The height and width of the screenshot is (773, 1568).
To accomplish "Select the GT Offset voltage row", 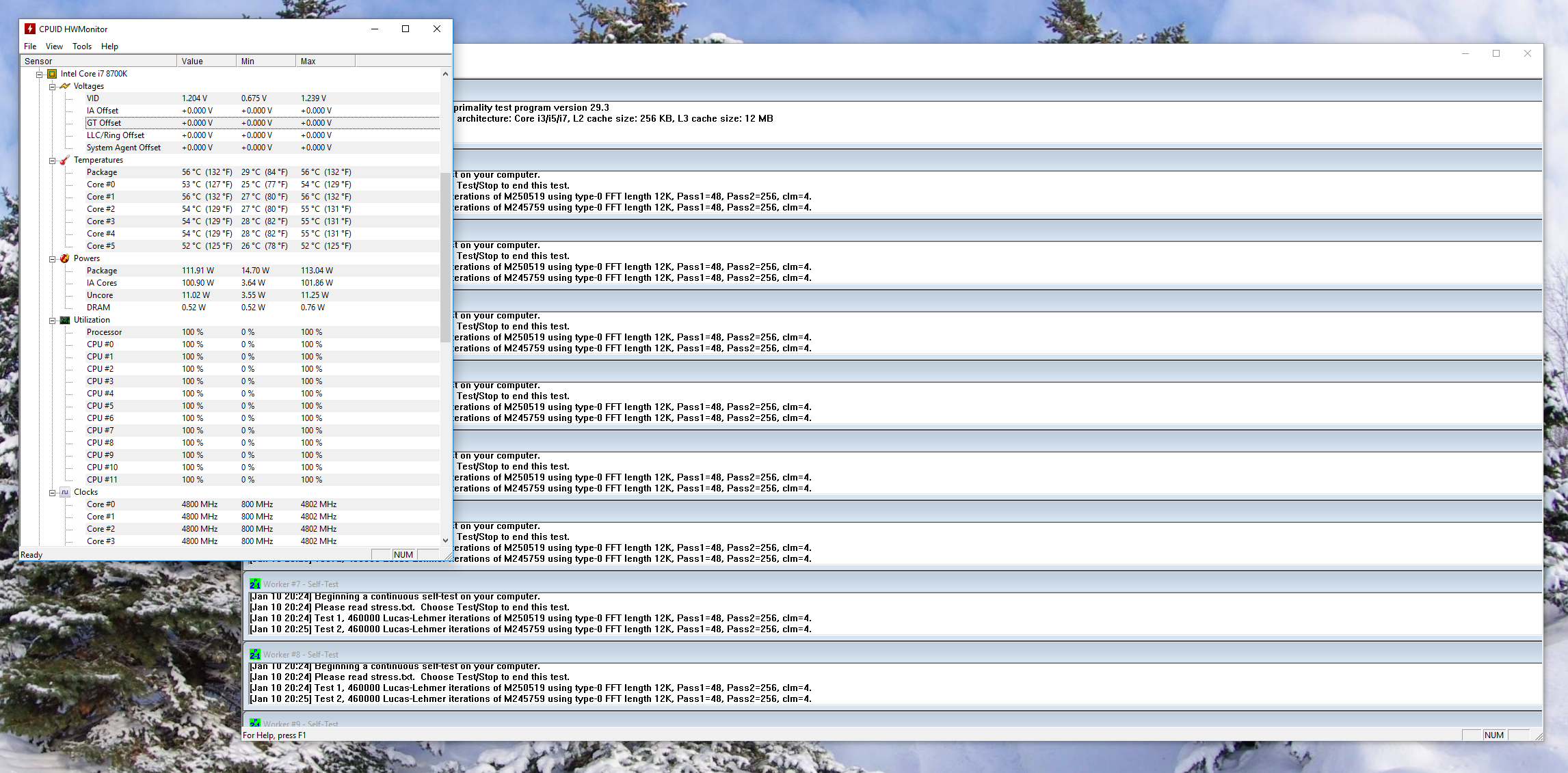I will pyautogui.click(x=104, y=123).
